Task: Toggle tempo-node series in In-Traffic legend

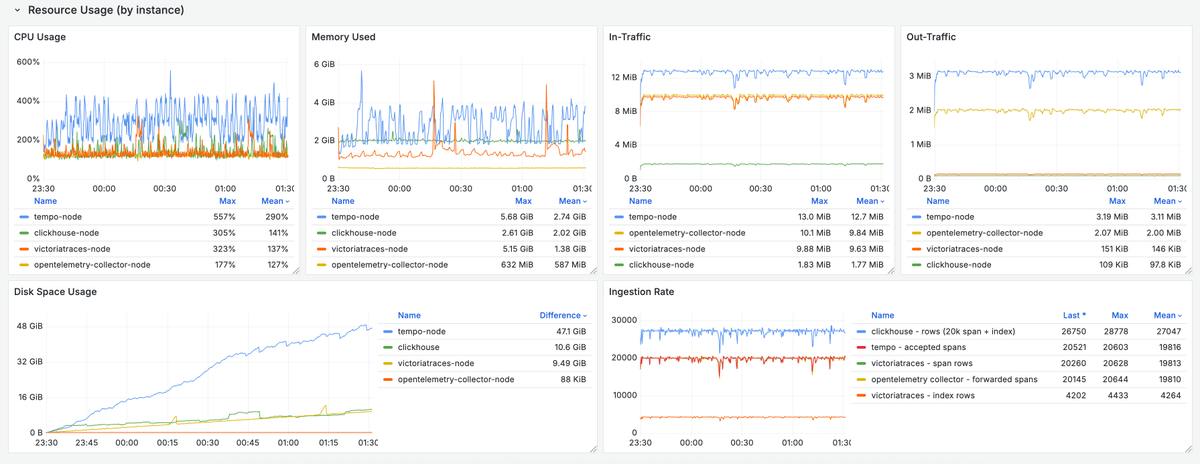Action: coord(654,216)
